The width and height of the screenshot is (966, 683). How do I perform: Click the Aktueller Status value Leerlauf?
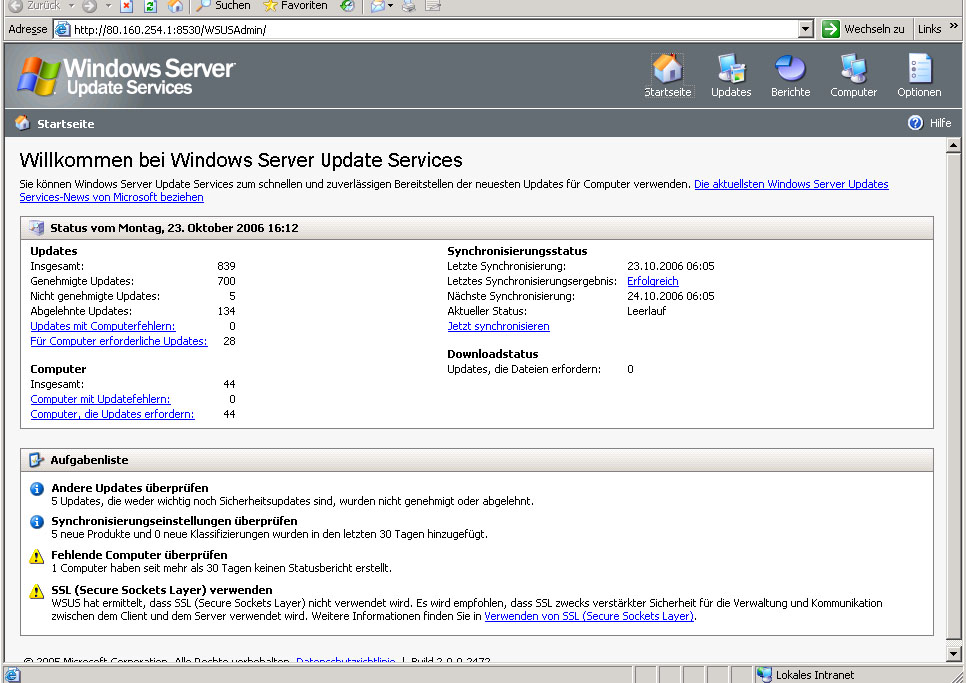646,311
